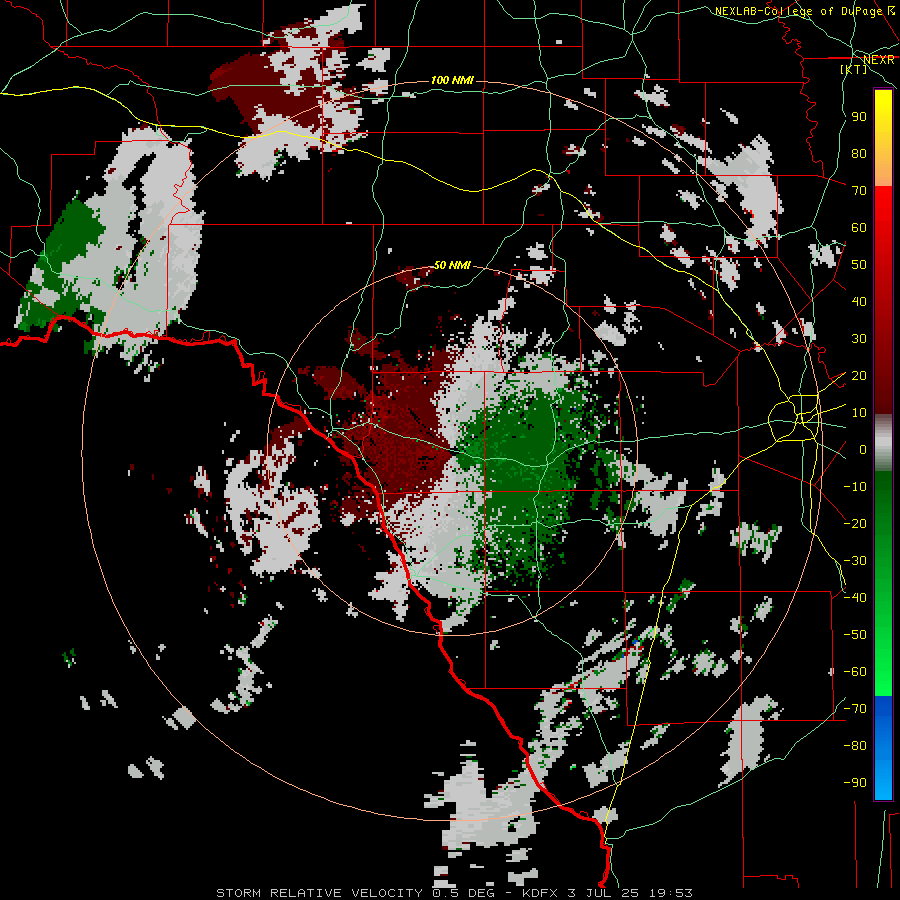Viewport: 900px width, 900px height.
Task: Click the 10 value on velocity scale
Action: (x=859, y=413)
